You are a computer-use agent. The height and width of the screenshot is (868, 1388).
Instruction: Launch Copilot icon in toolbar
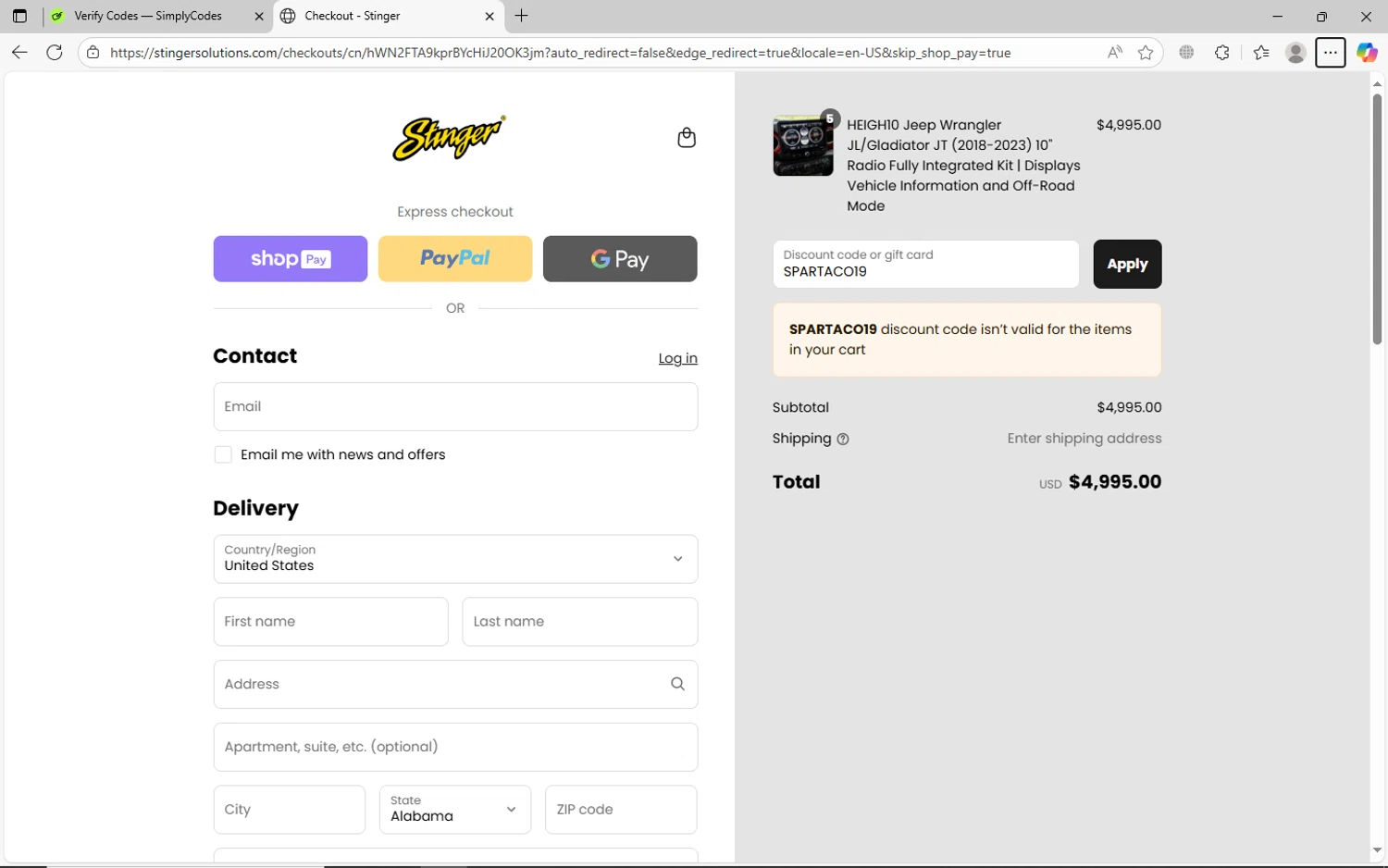pyautogui.click(x=1367, y=53)
